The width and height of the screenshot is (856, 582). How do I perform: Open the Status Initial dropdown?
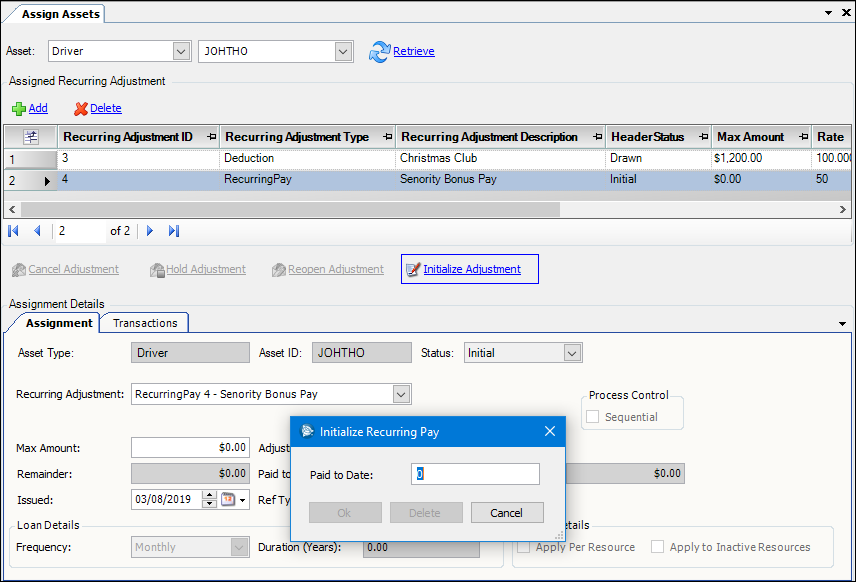[572, 353]
